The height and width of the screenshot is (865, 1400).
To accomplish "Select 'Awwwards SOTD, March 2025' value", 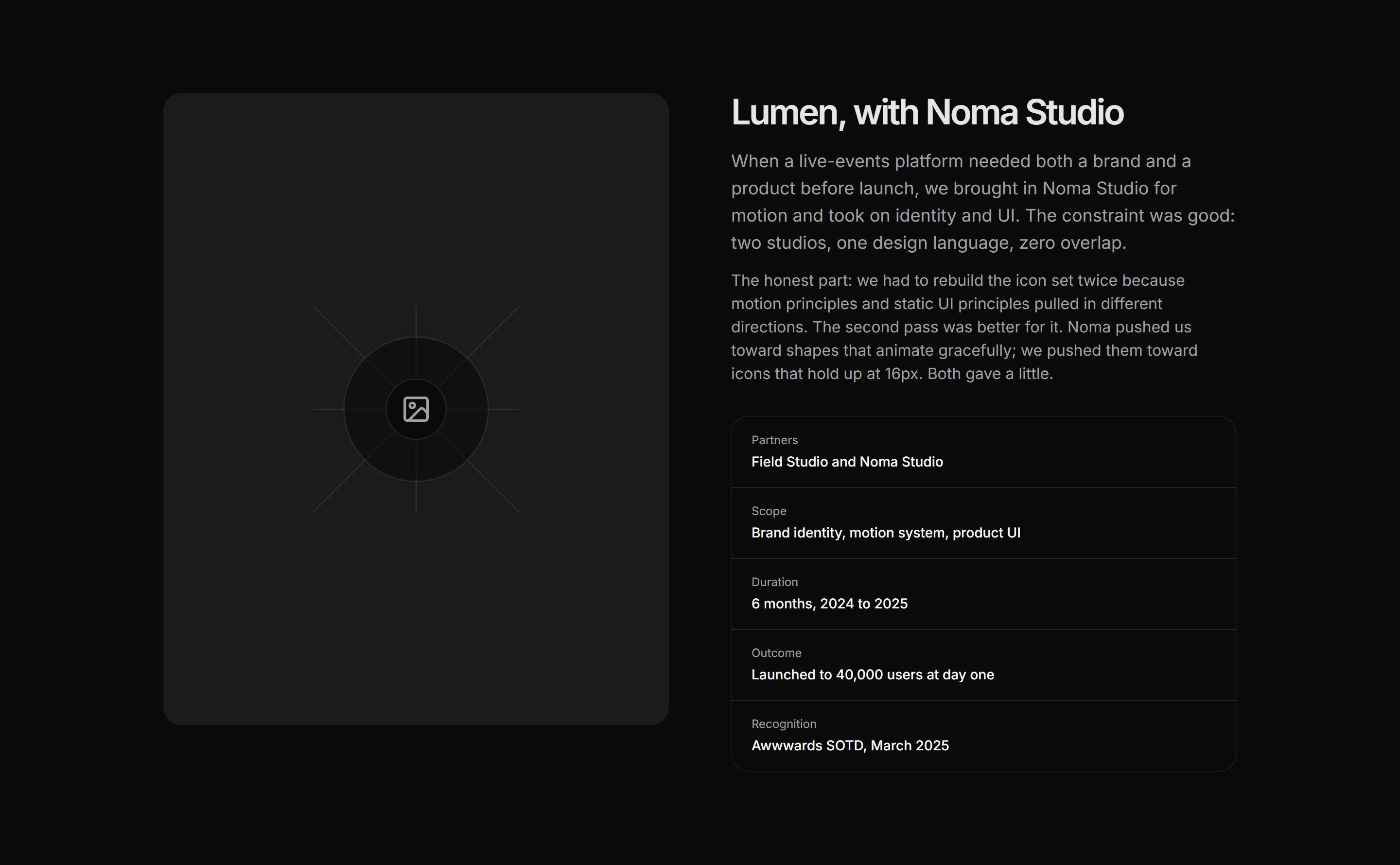I will pyautogui.click(x=850, y=745).
